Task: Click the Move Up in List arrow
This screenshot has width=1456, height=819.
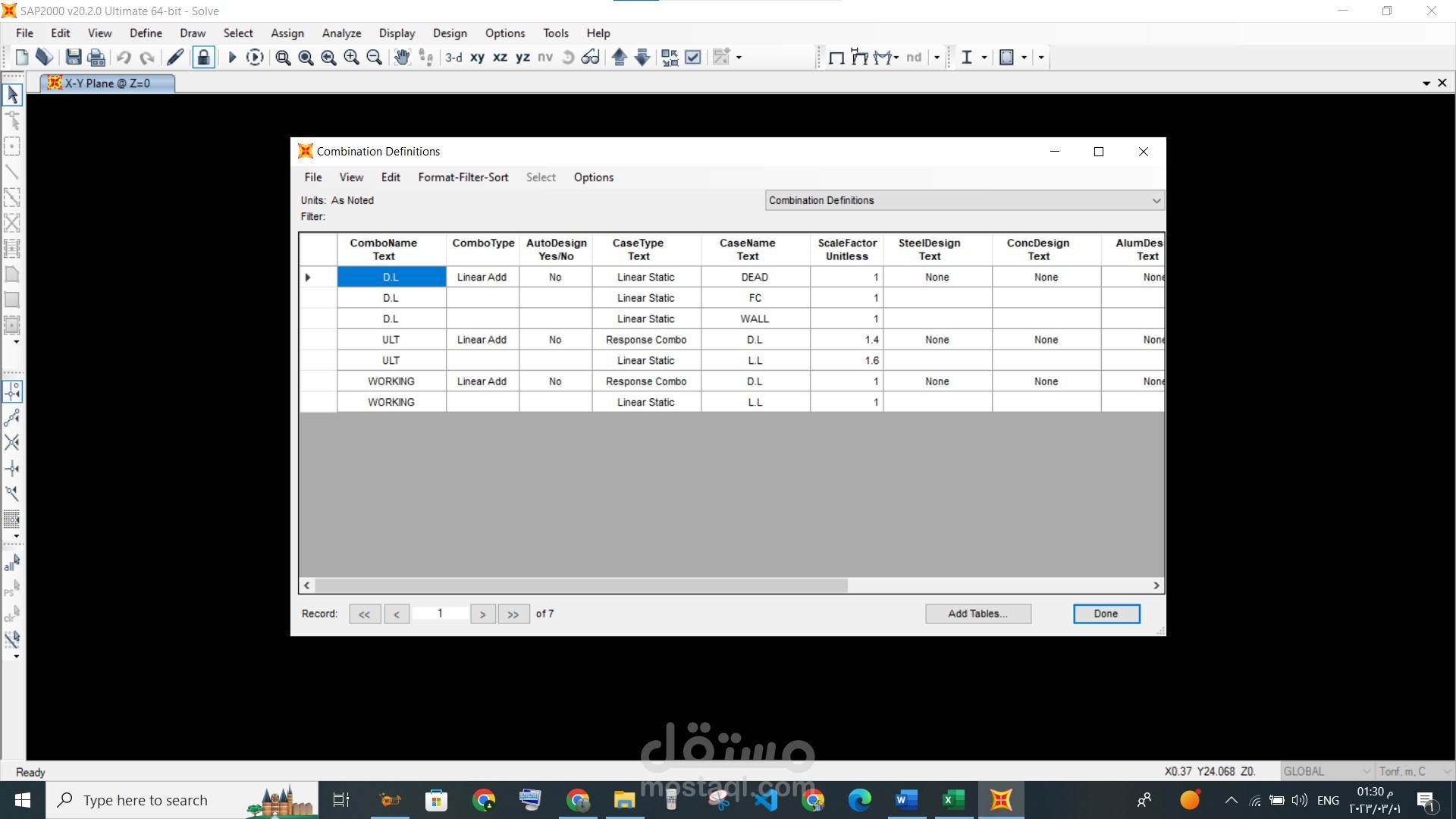Action: (619, 57)
